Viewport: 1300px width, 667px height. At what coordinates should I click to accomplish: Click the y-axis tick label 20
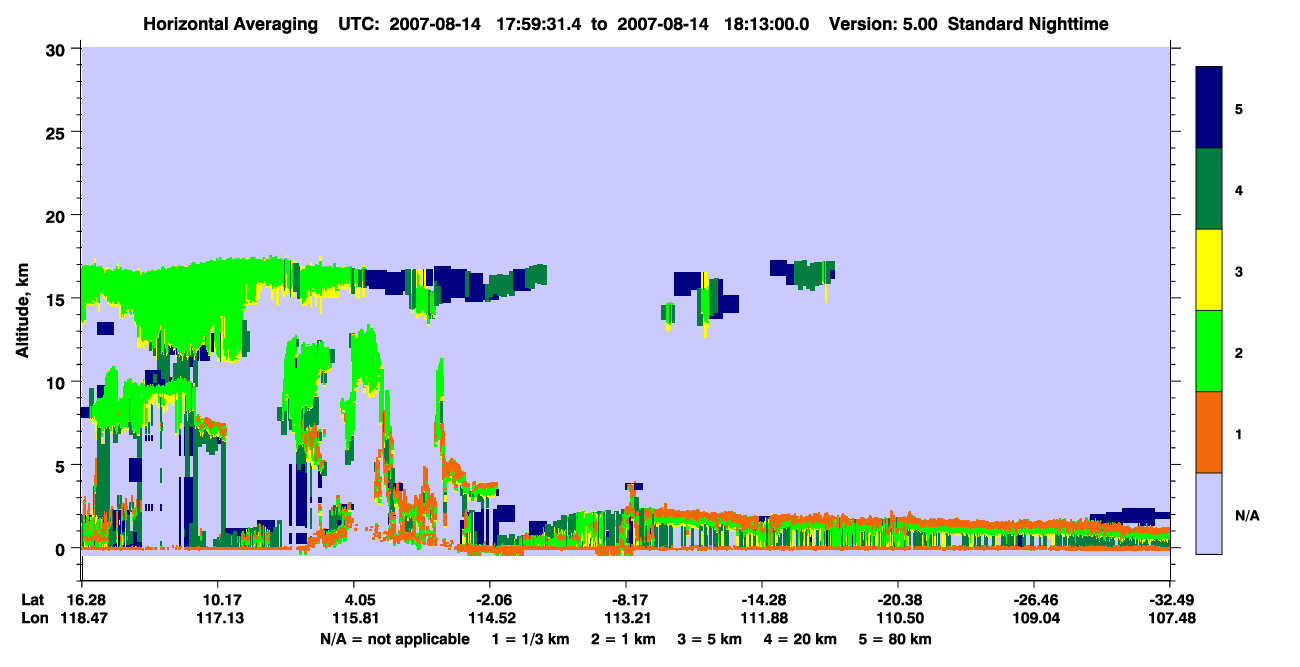coord(58,215)
